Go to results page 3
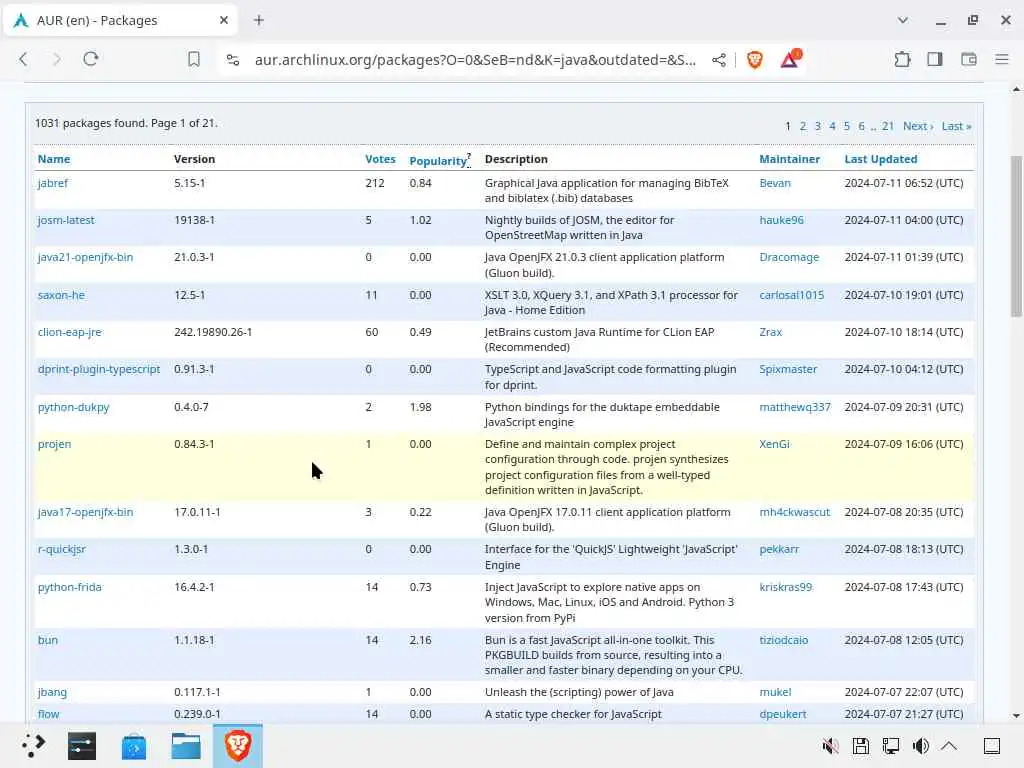 (x=818, y=126)
